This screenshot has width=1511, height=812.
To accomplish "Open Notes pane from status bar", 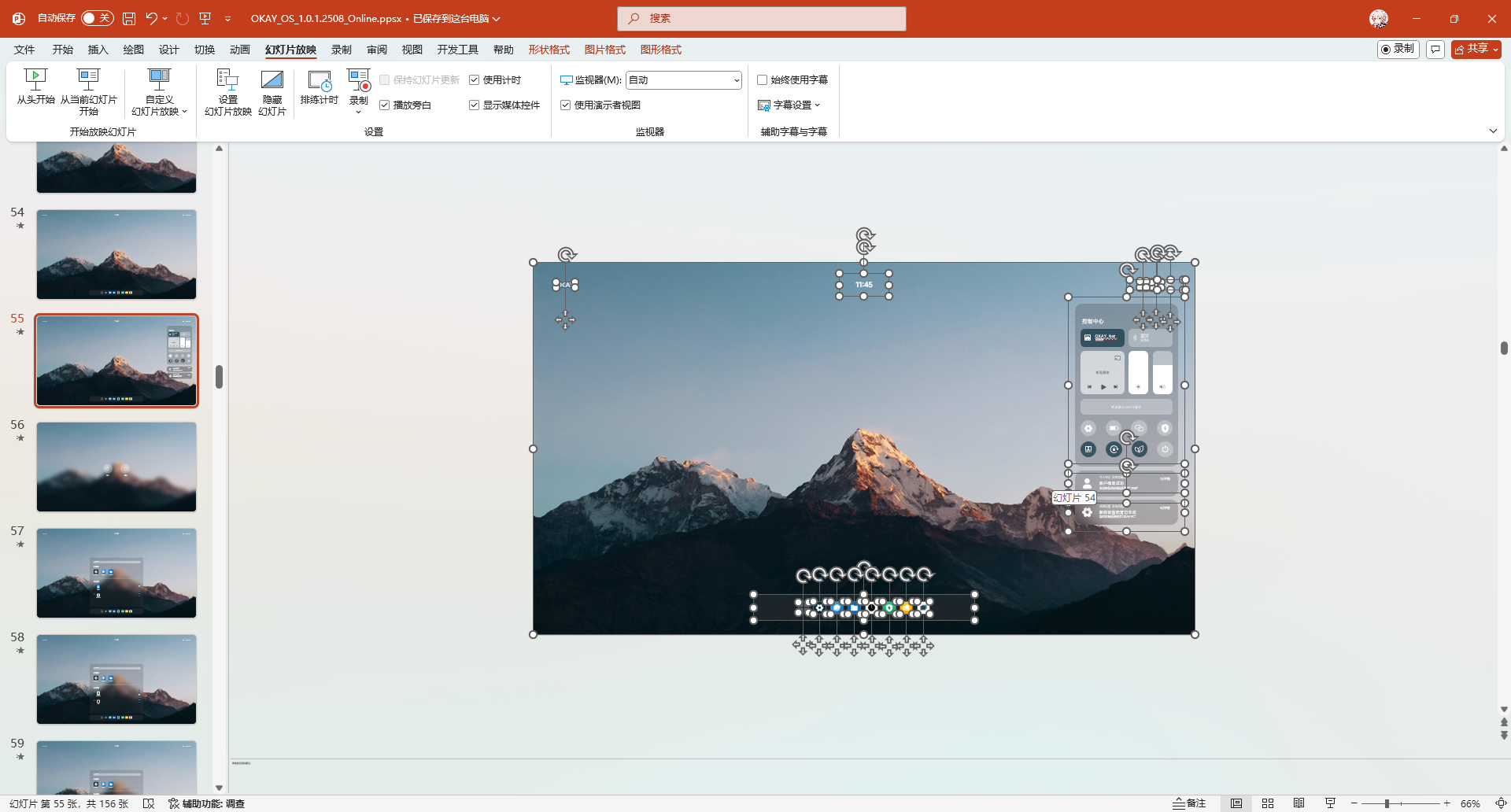I will [x=1189, y=803].
